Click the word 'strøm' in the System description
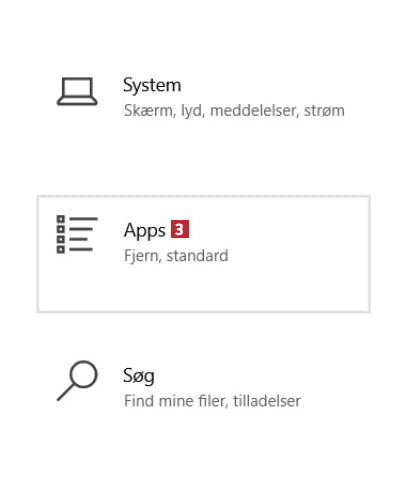The width and height of the screenshot is (412, 488). pyautogui.click(x=324, y=111)
